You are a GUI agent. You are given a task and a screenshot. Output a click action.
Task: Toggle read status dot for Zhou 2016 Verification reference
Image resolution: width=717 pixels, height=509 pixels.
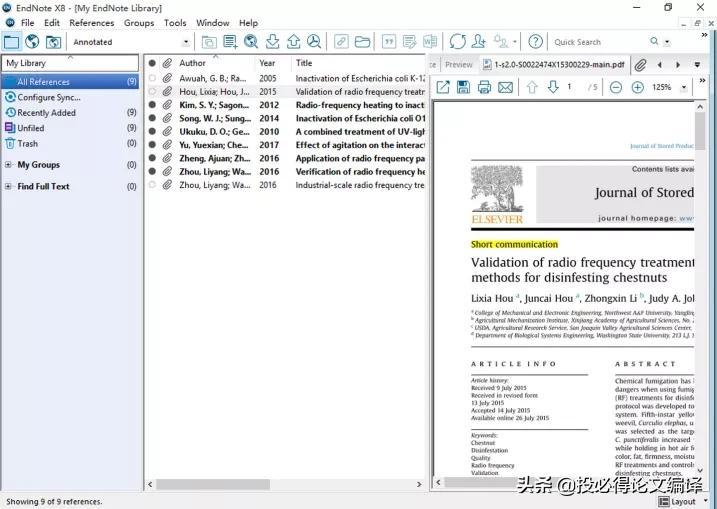pos(152,171)
